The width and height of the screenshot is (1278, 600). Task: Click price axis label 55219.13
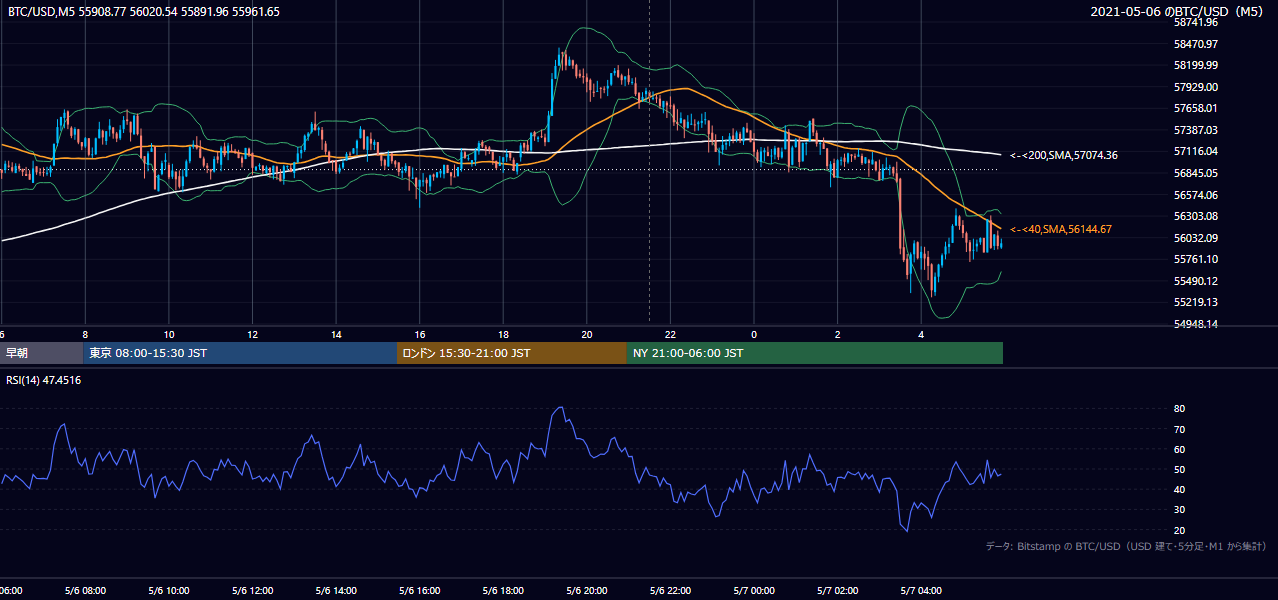[x=1196, y=302]
